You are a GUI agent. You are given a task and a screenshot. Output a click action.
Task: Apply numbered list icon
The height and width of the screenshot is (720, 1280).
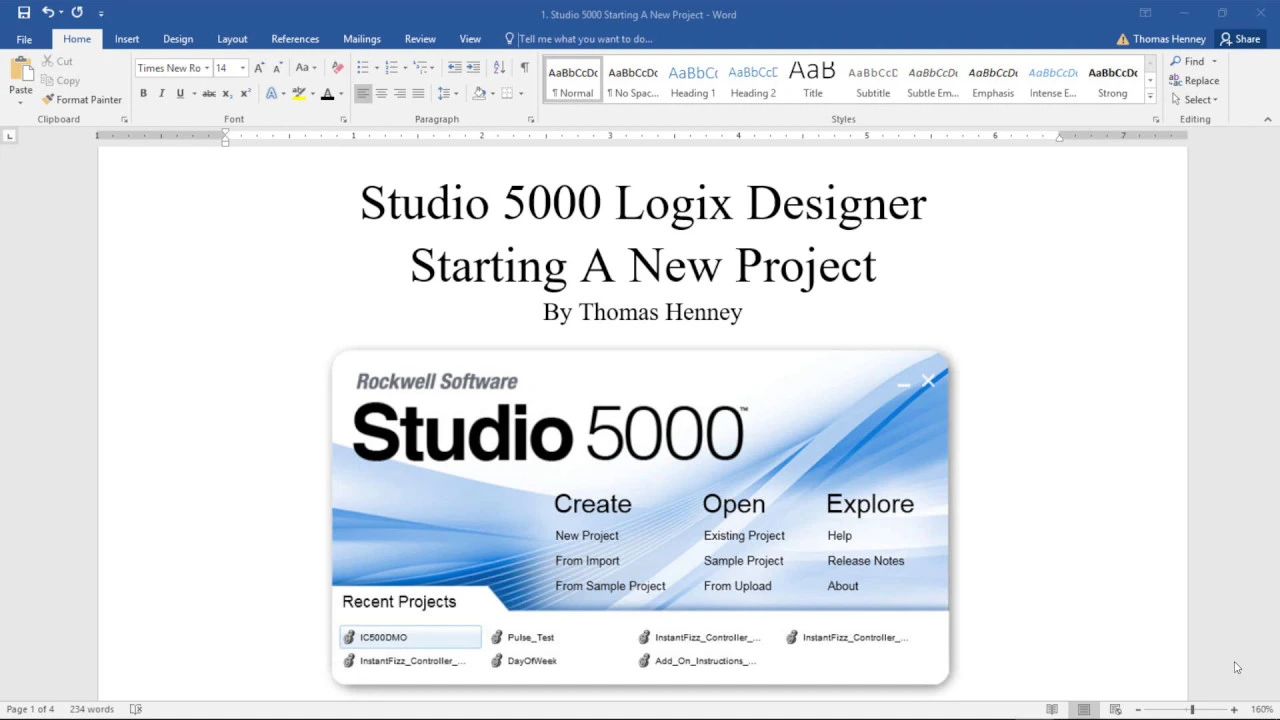[391, 68]
